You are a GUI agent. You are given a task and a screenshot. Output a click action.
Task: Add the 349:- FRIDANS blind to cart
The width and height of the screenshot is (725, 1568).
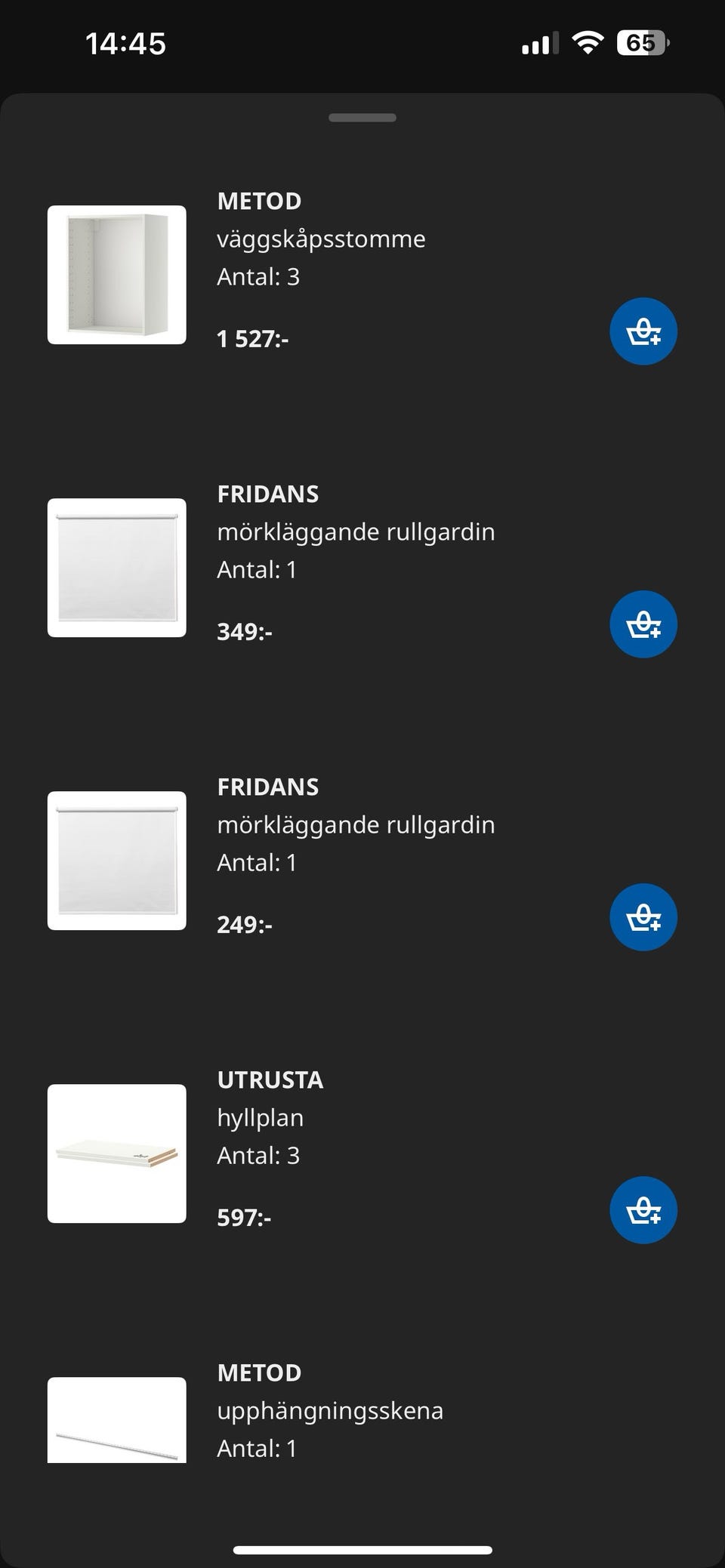643,624
